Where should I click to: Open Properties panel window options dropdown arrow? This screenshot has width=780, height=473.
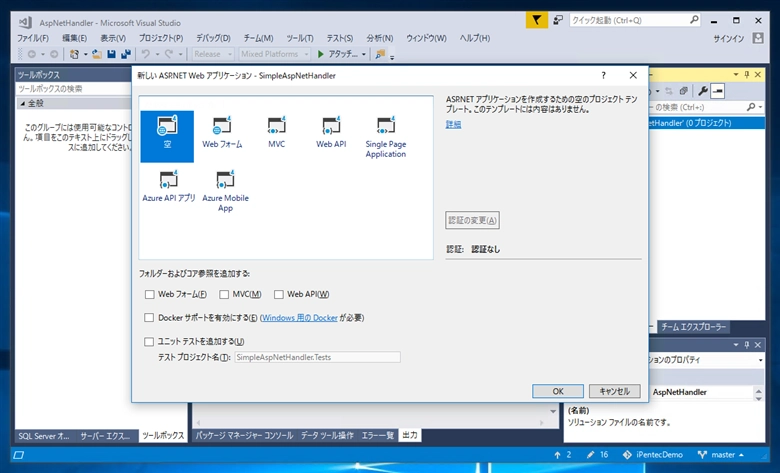(x=736, y=345)
